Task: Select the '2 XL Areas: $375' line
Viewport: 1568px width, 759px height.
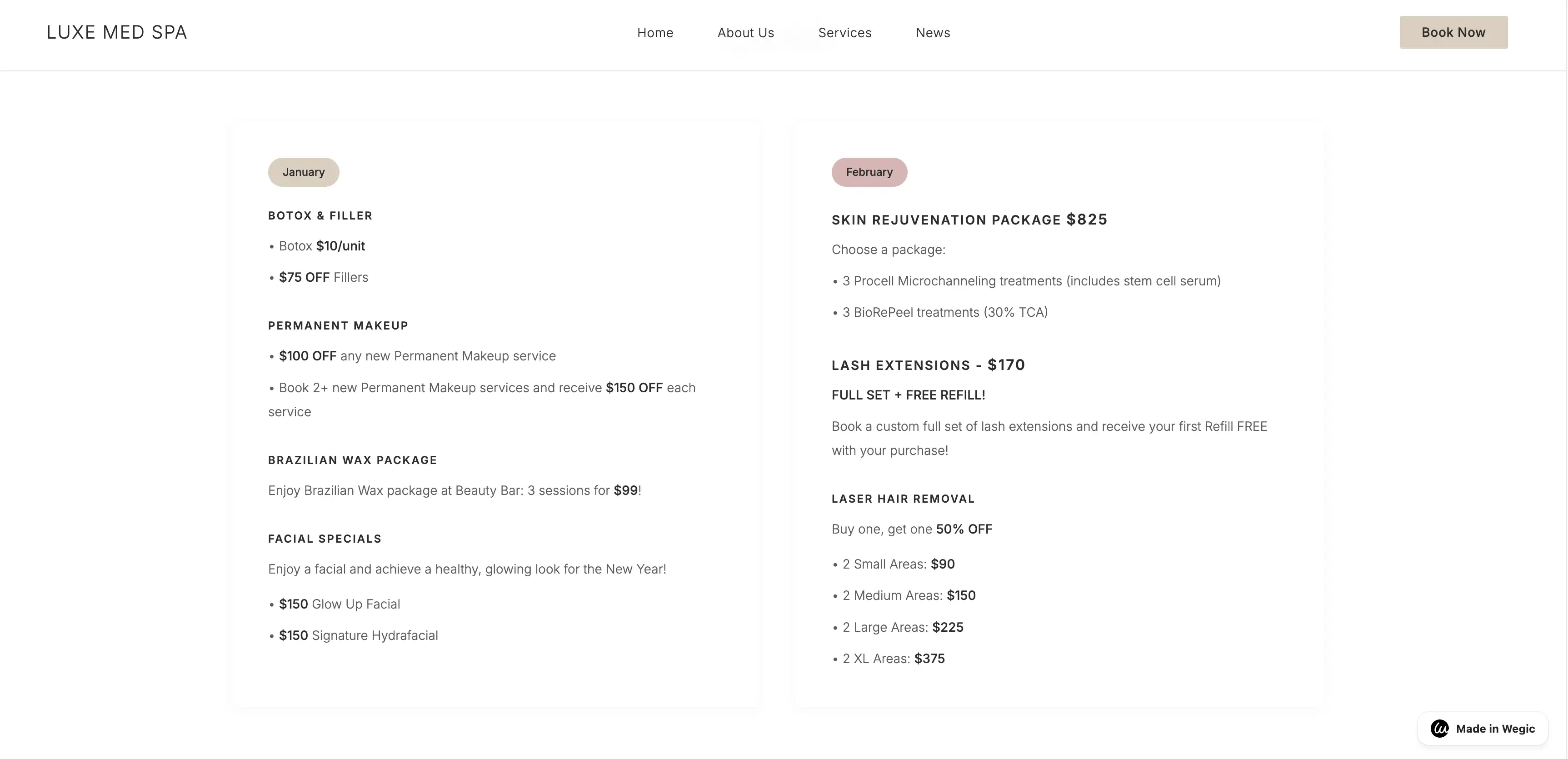Action: [888, 659]
